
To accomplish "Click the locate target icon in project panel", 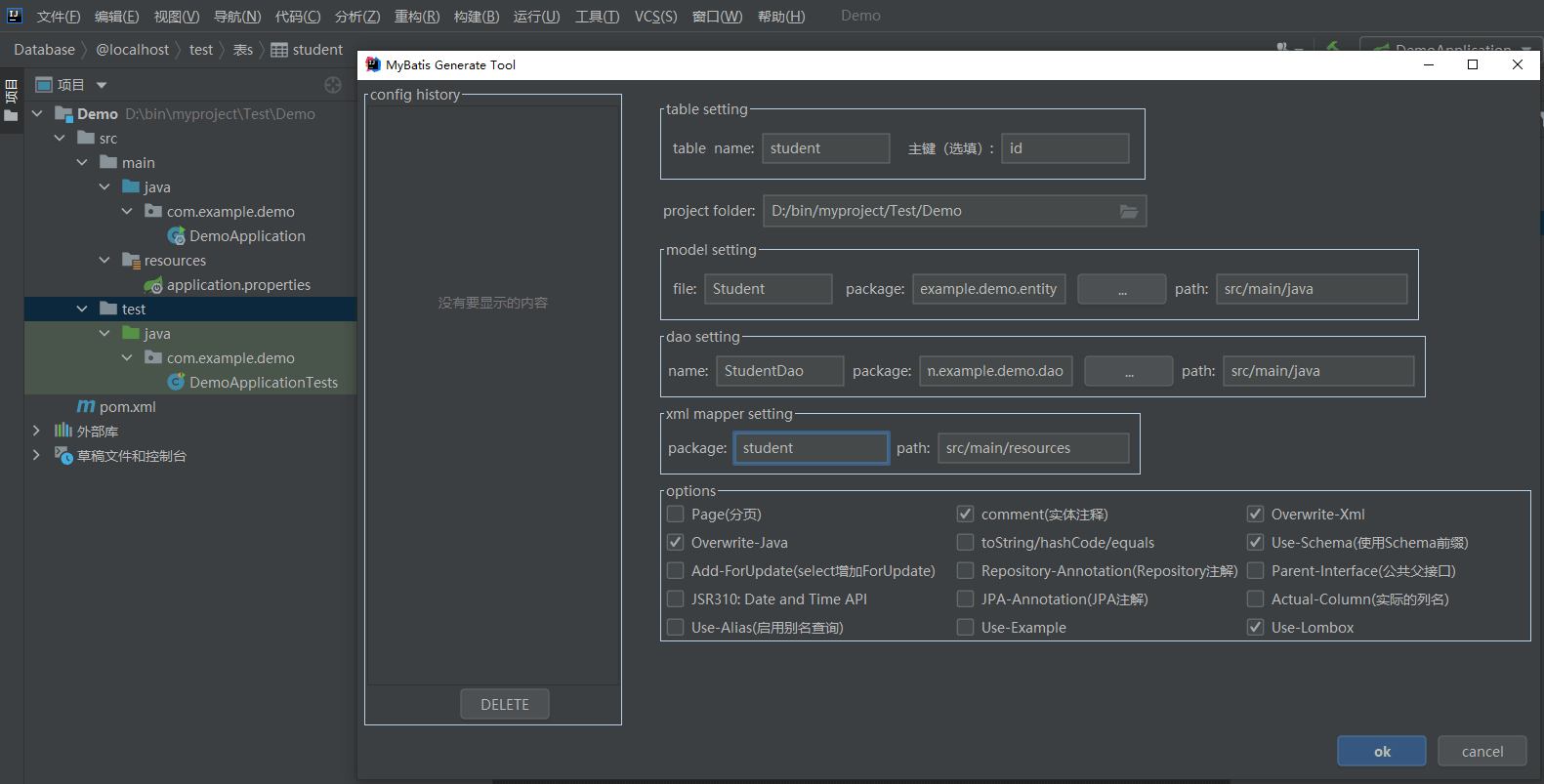I will click(333, 85).
